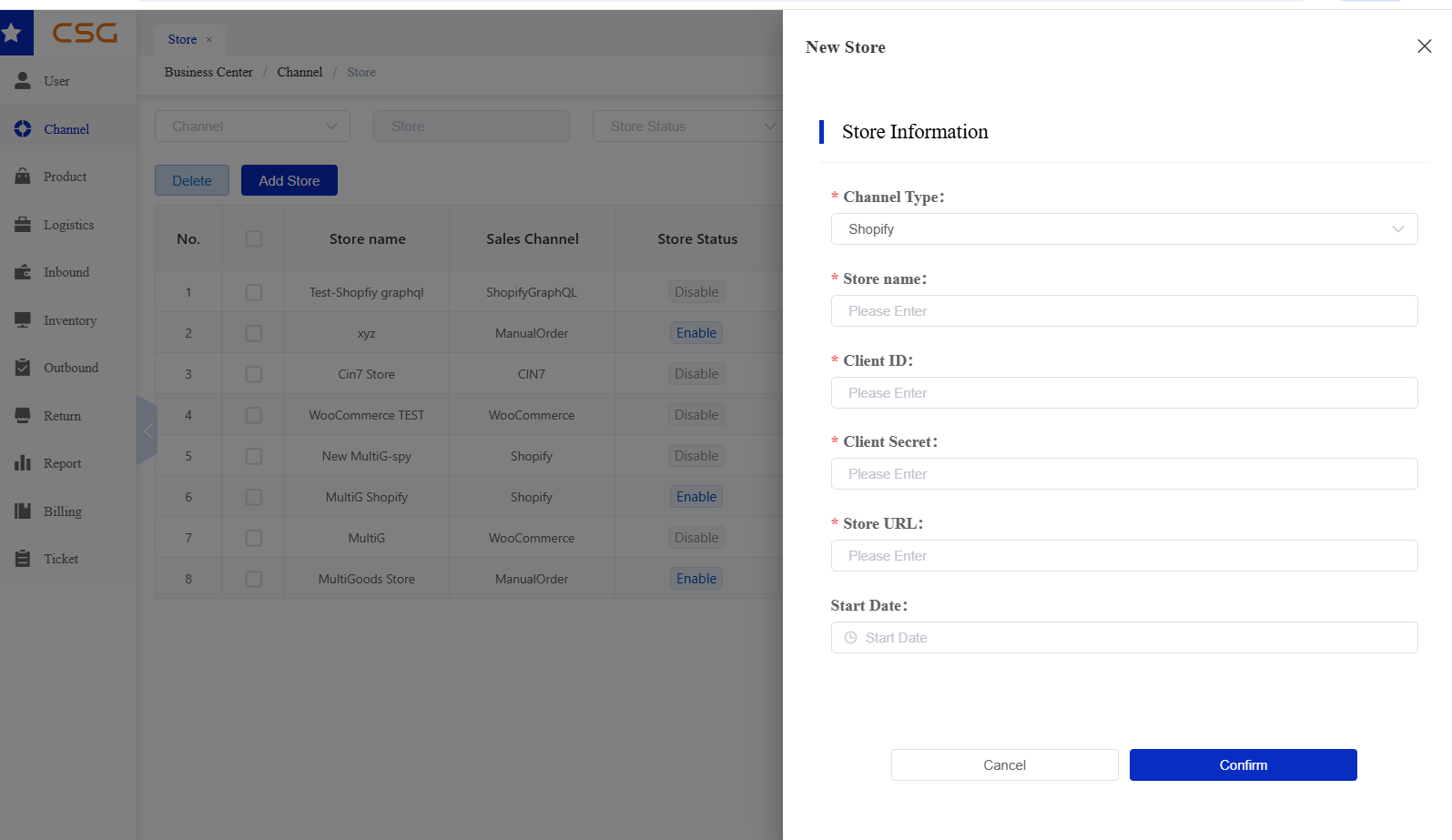The image size is (1452, 840).
Task: Click the clock icon in Start Date field
Action: pos(850,638)
